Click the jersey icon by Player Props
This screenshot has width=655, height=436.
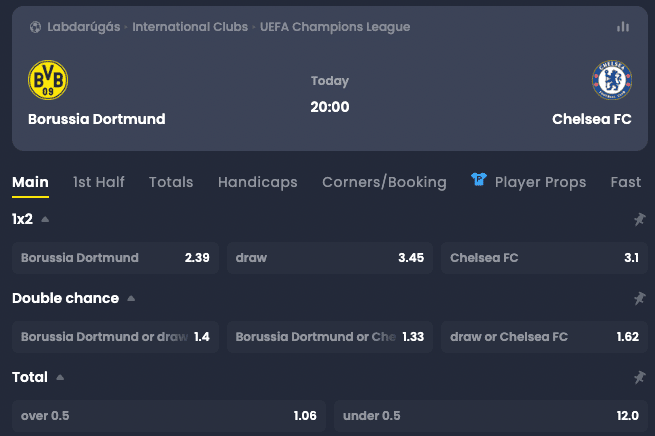click(479, 181)
